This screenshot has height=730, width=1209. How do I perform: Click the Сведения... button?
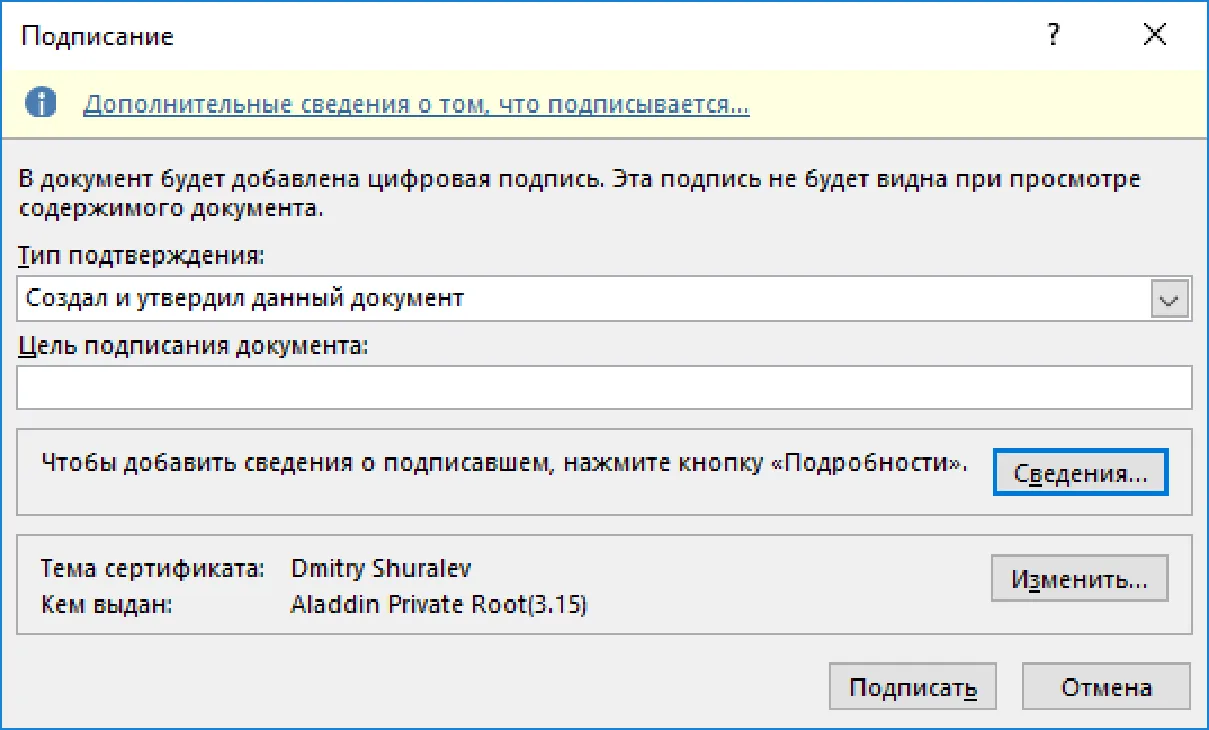pos(1080,473)
